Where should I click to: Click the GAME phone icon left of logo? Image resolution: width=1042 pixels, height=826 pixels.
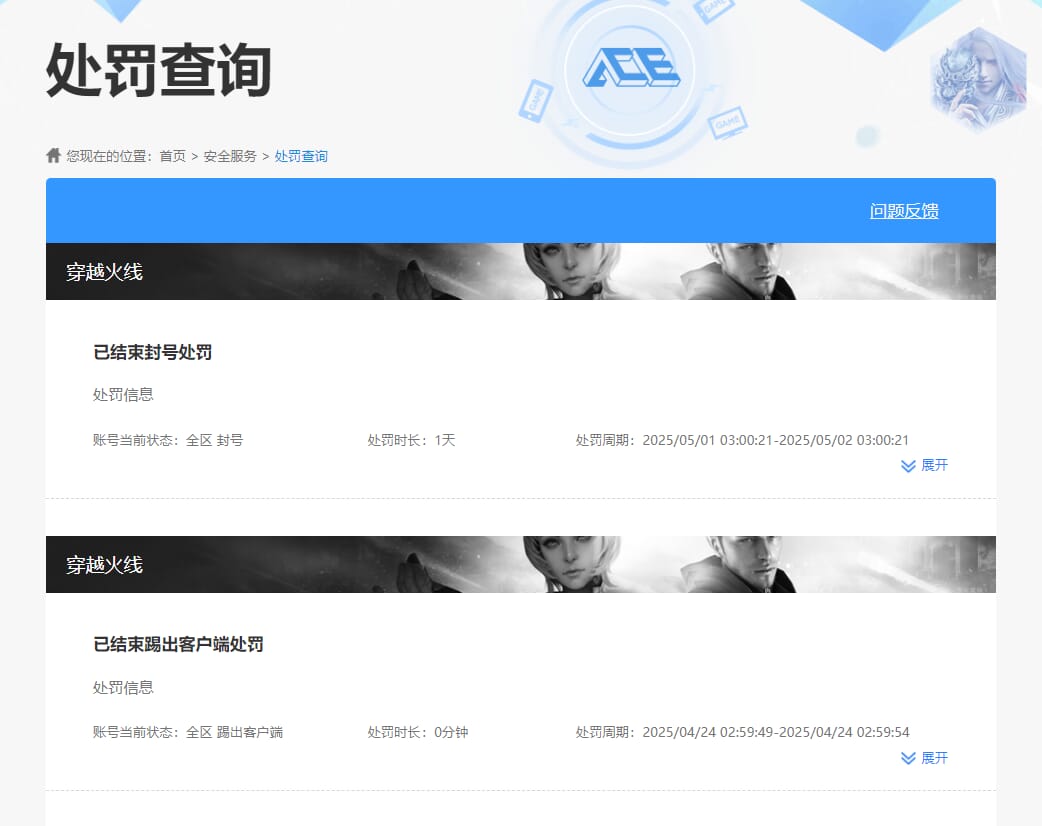[x=535, y=100]
